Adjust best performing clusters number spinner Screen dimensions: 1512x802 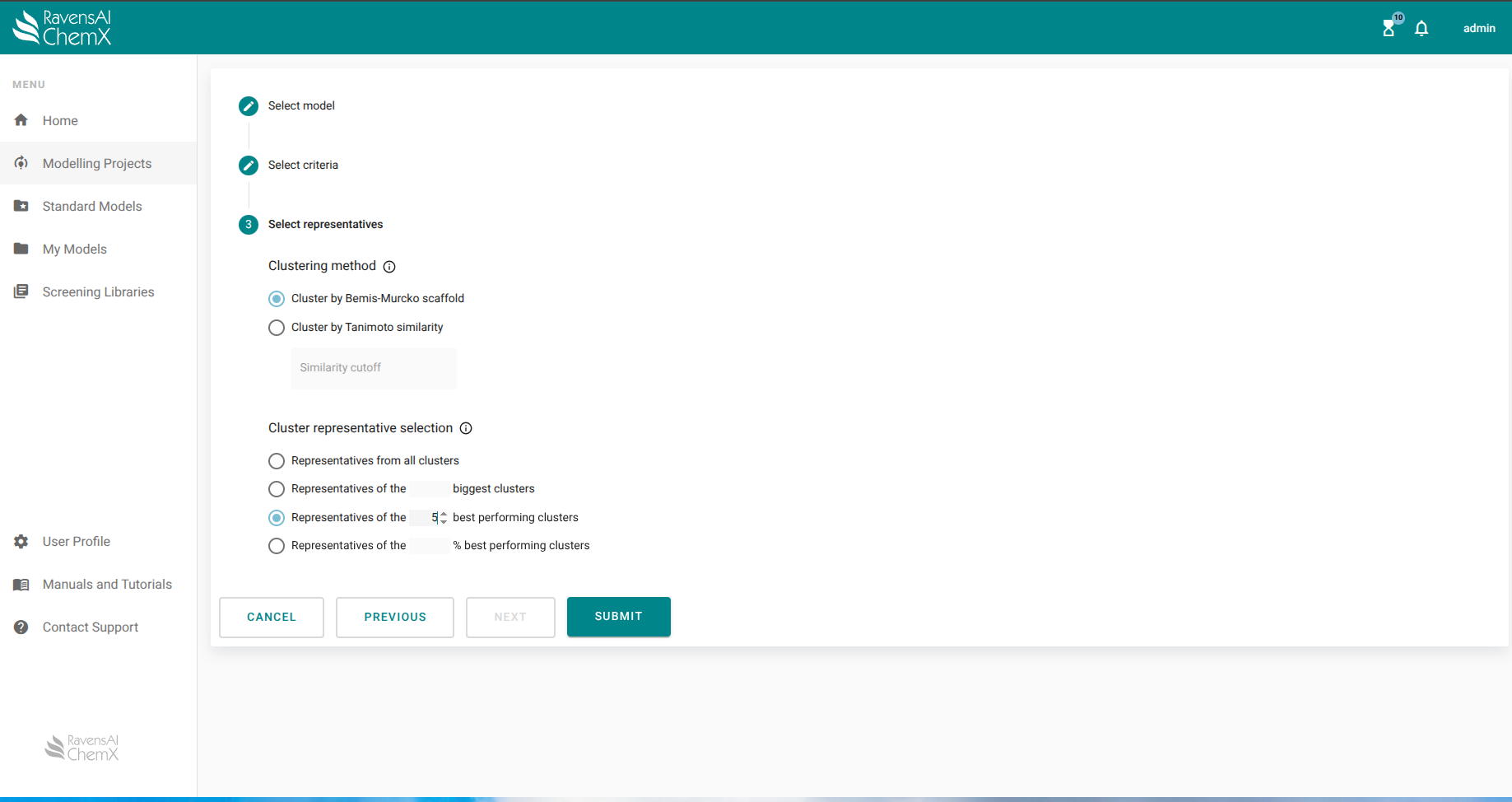click(x=444, y=517)
